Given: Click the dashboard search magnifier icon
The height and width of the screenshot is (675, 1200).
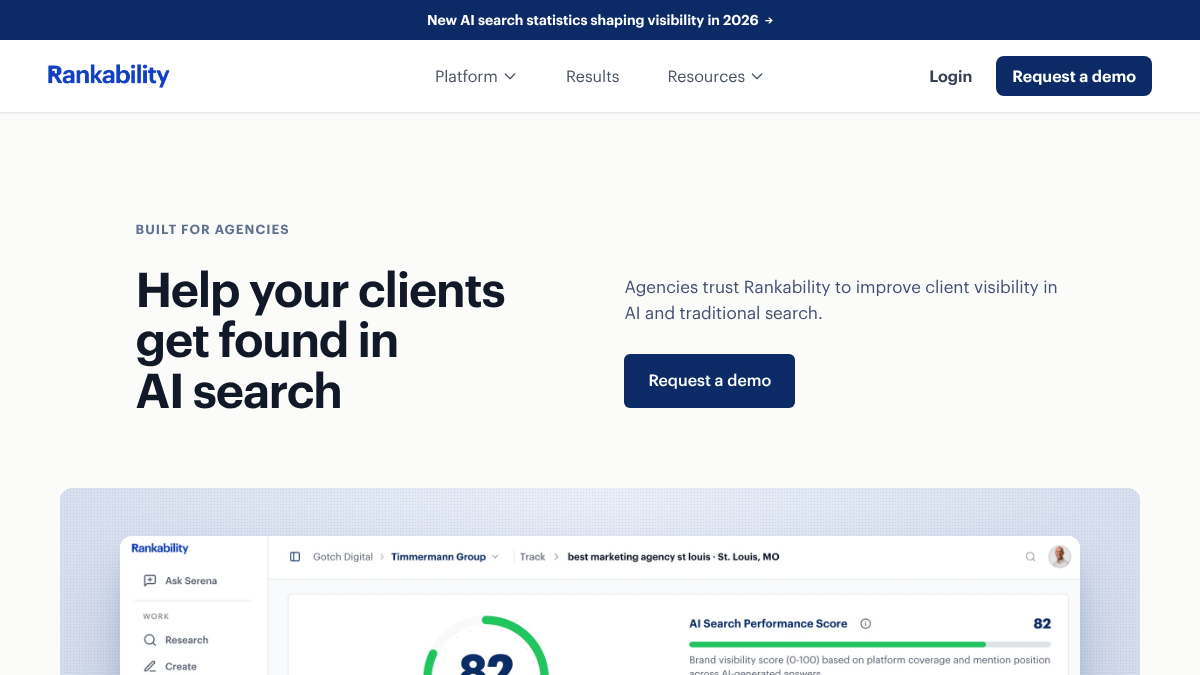Looking at the screenshot, I should pos(1030,557).
